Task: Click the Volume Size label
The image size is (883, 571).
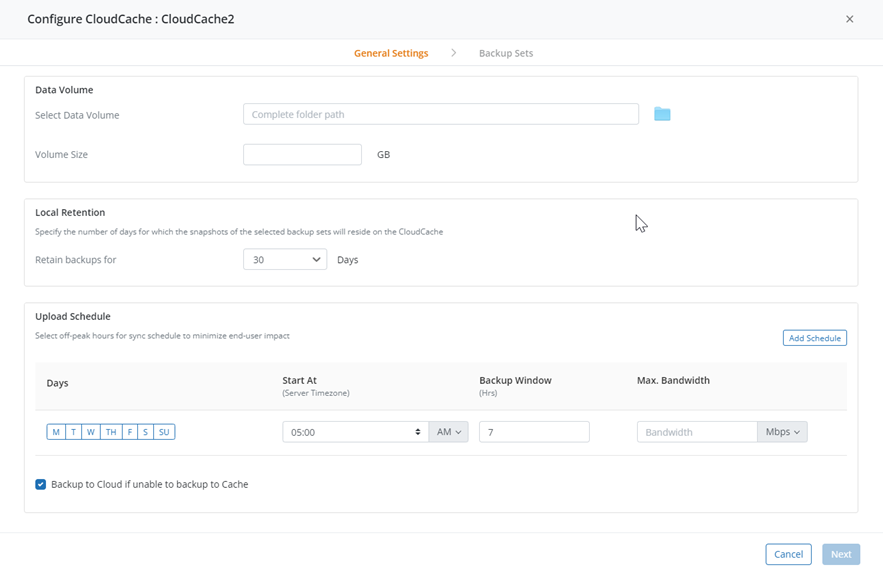Action: [61, 154]
